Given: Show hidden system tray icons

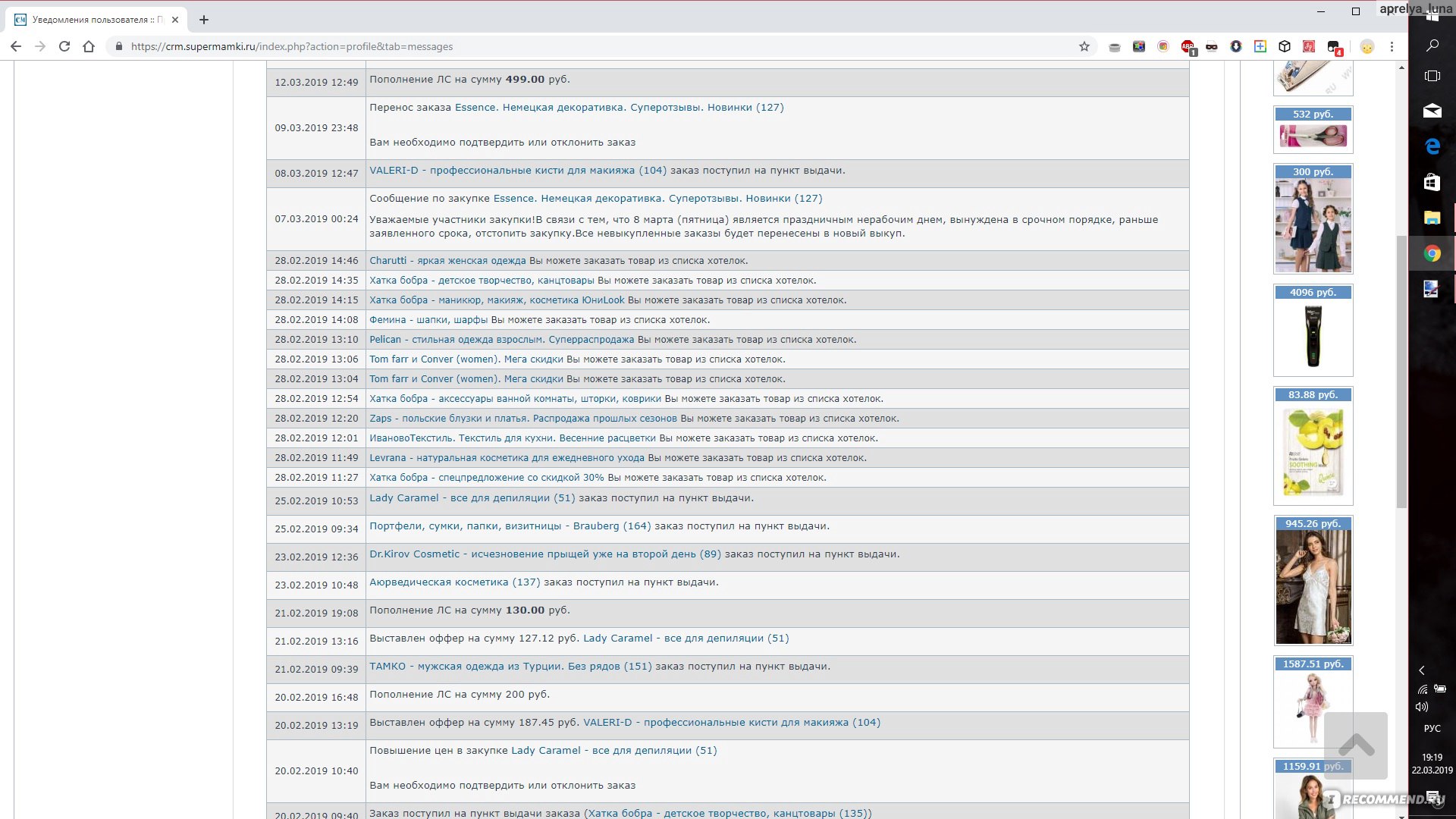Looking at the screenshot, I should click(1422, 670).
